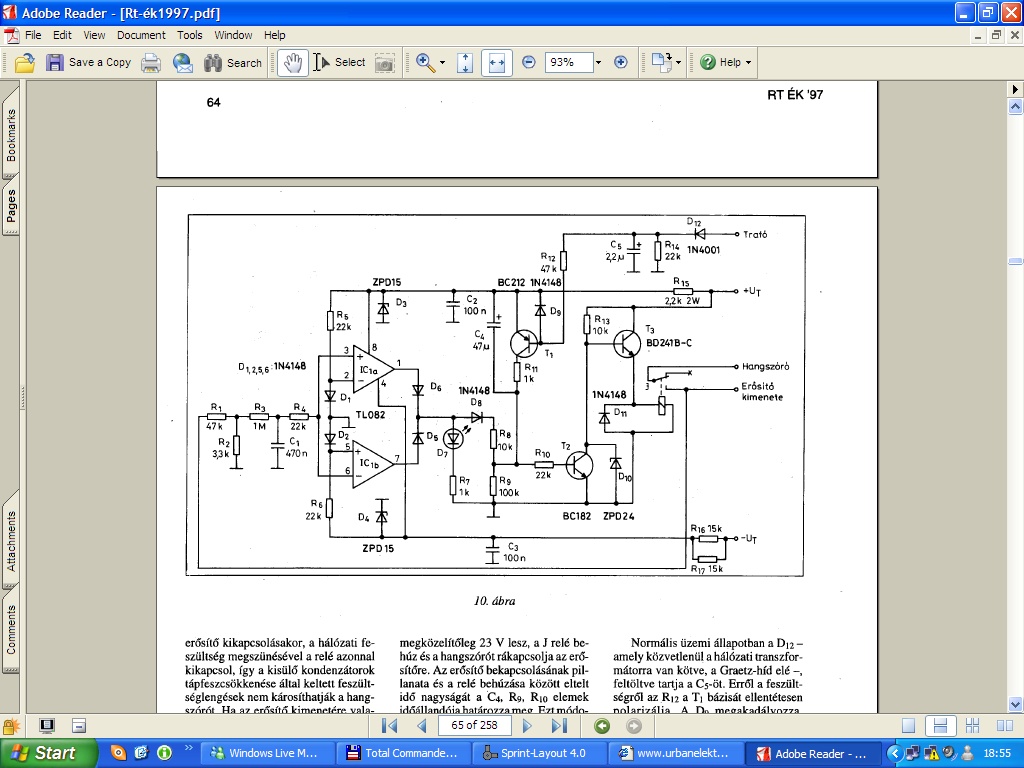Viewport: 1024px width, 768px height.
Task: Go to the next page
Action: click(527, 726)
